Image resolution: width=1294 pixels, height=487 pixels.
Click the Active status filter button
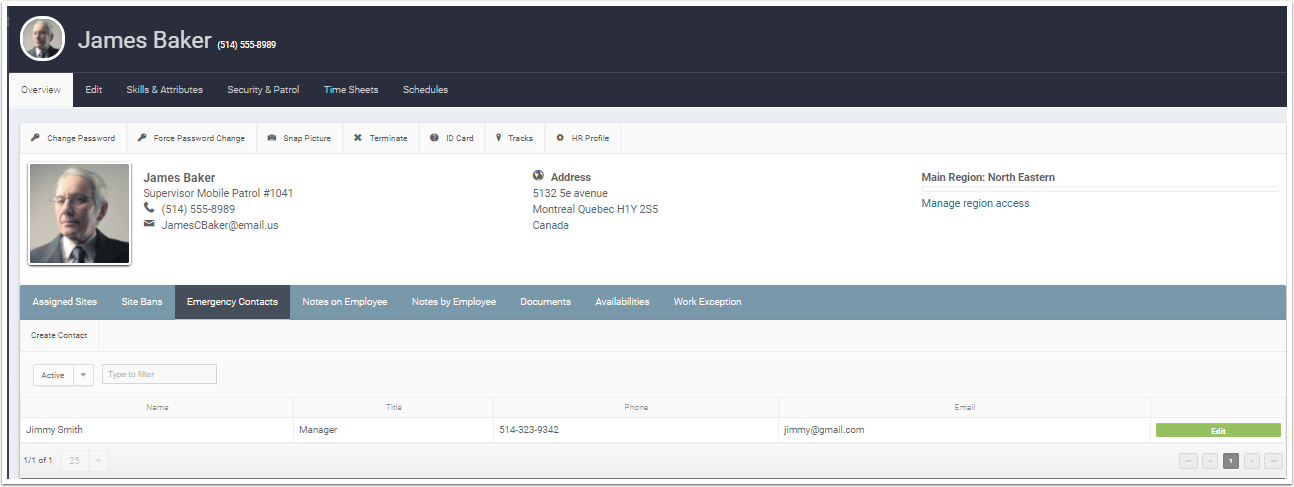coord(53,375)
